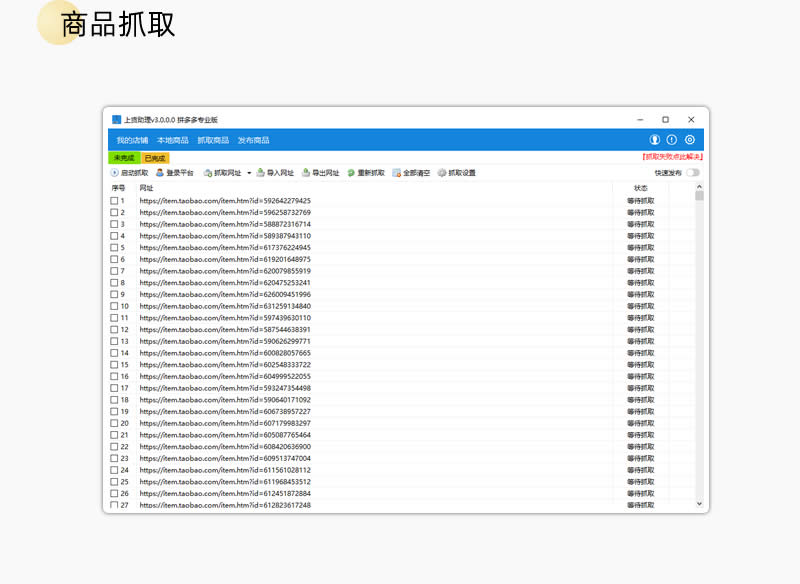Click 等待抓取 status in row 3
The width and height of the screenshot is (800, 584).
click(x=641, y=224)
